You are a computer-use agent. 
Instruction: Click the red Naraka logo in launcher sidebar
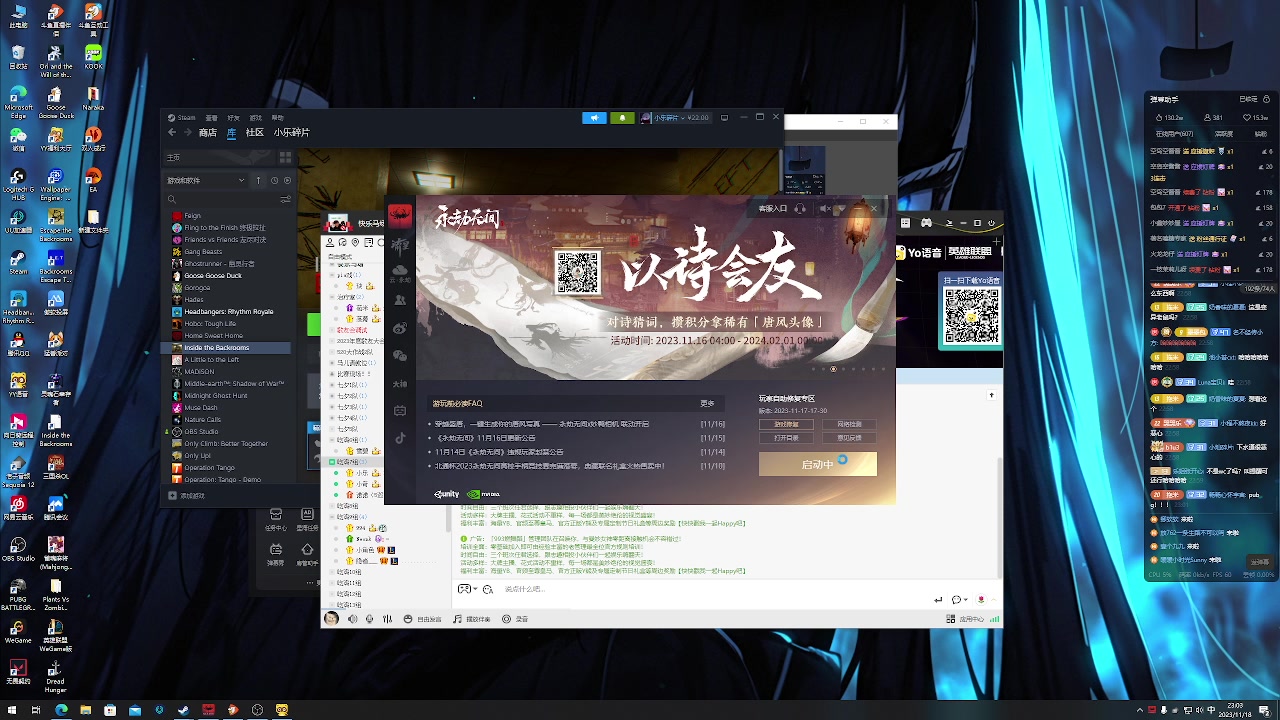pyautogui.click(x=400, y=216)
